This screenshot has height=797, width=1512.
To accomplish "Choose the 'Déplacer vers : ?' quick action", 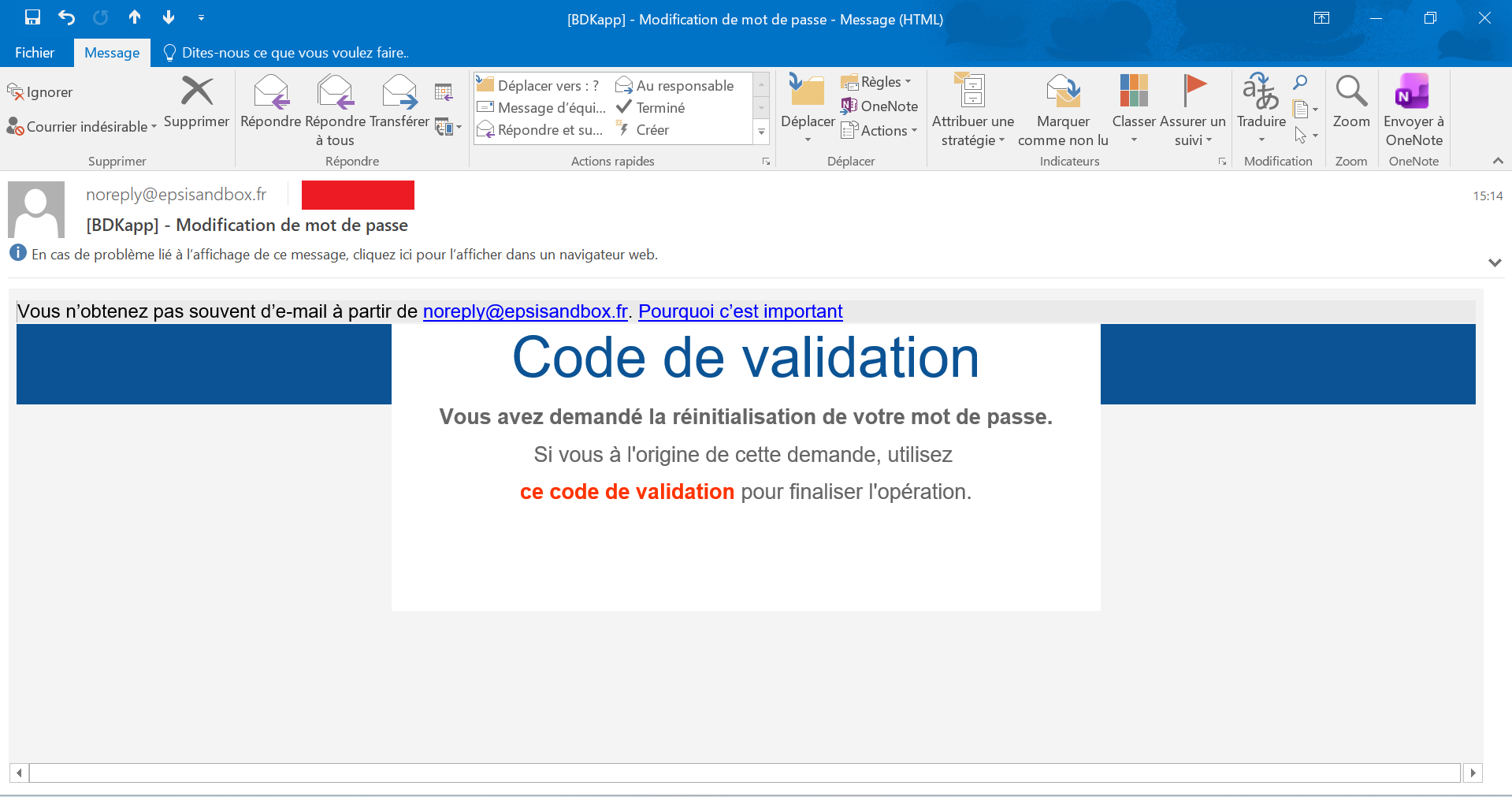I will pos(538,85).
